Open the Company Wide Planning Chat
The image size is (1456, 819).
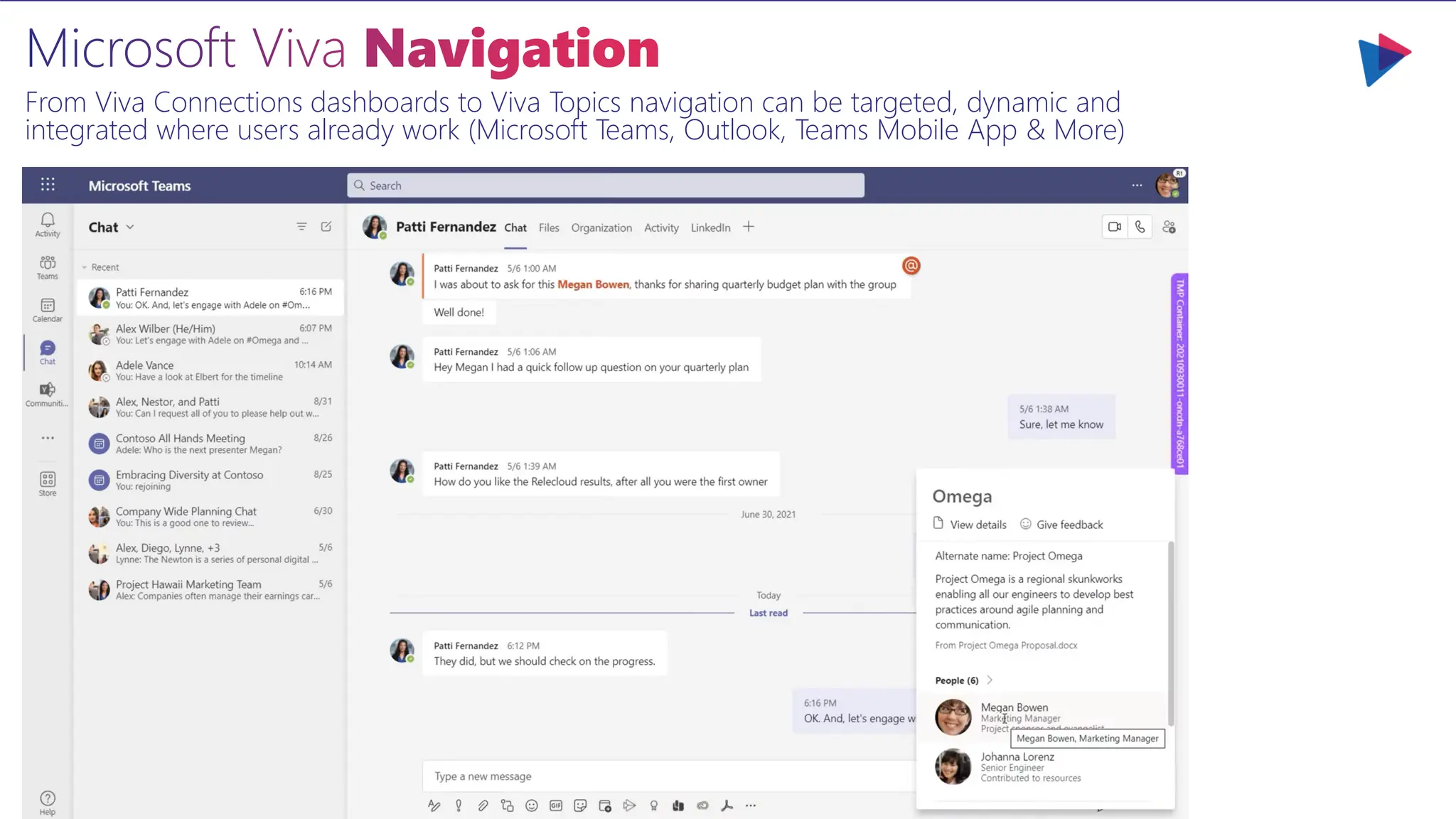click(210, 517)
